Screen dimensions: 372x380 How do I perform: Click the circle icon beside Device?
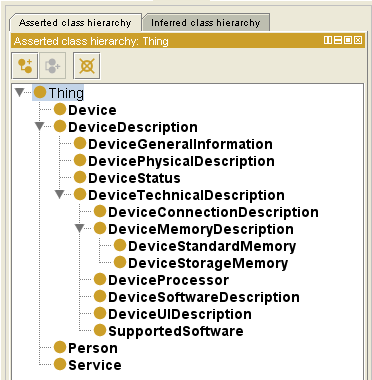[x=60, y=109]
